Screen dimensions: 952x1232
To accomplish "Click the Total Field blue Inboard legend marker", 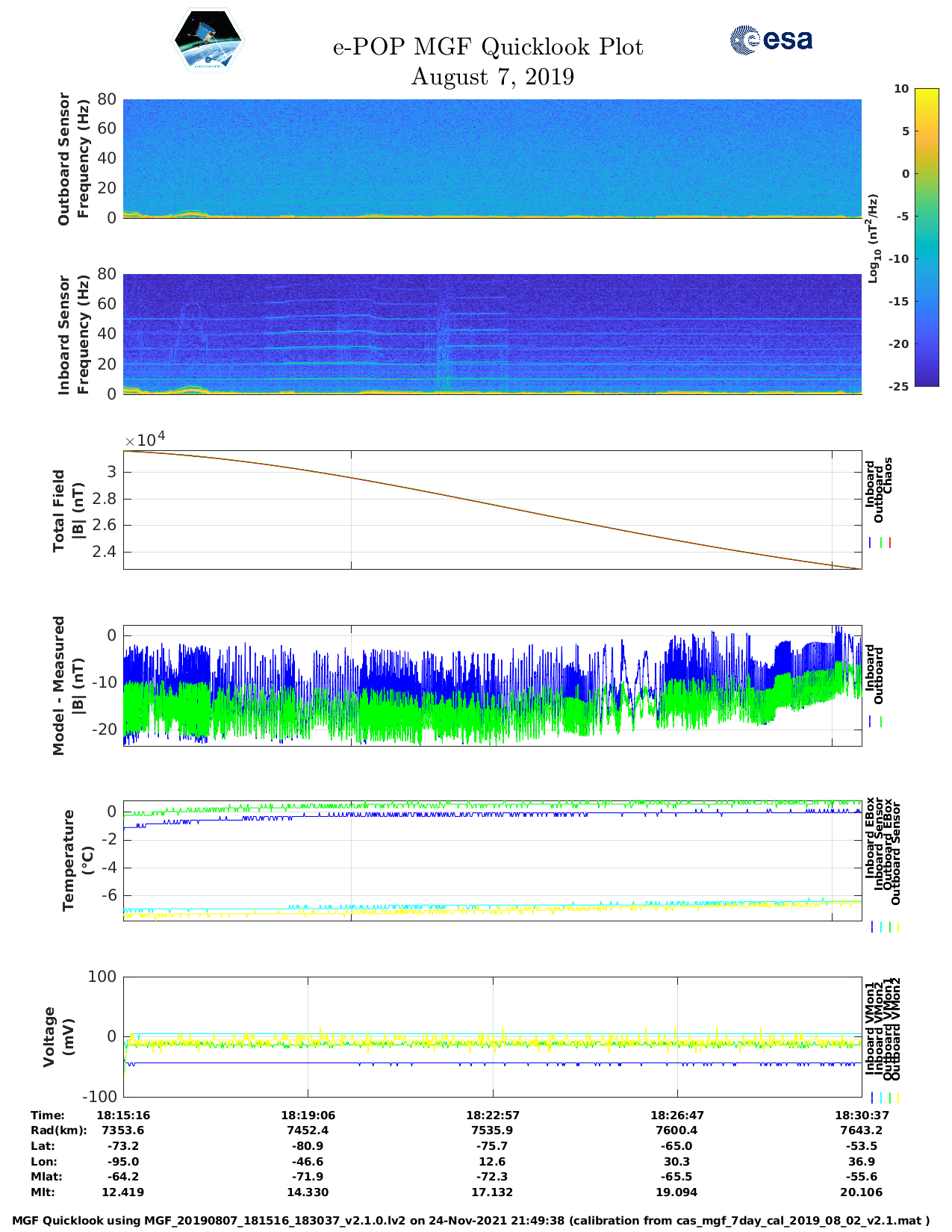I will 871,543.
